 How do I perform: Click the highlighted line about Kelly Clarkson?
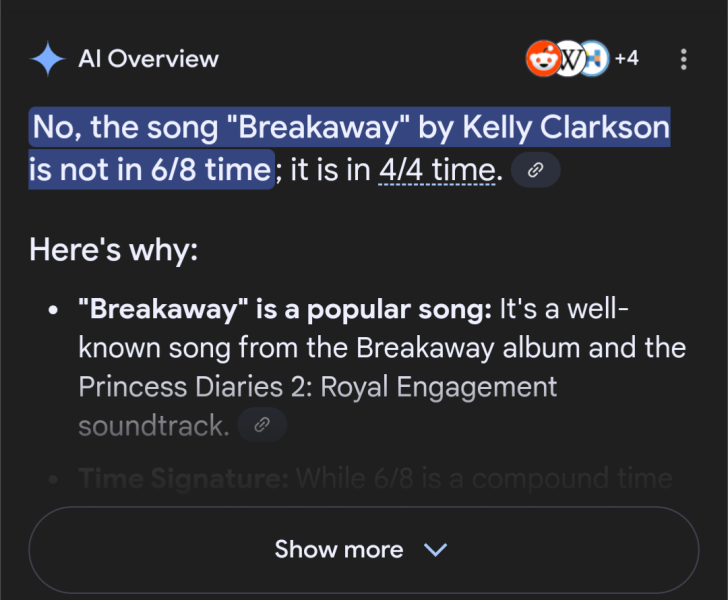tap(350, 127)
